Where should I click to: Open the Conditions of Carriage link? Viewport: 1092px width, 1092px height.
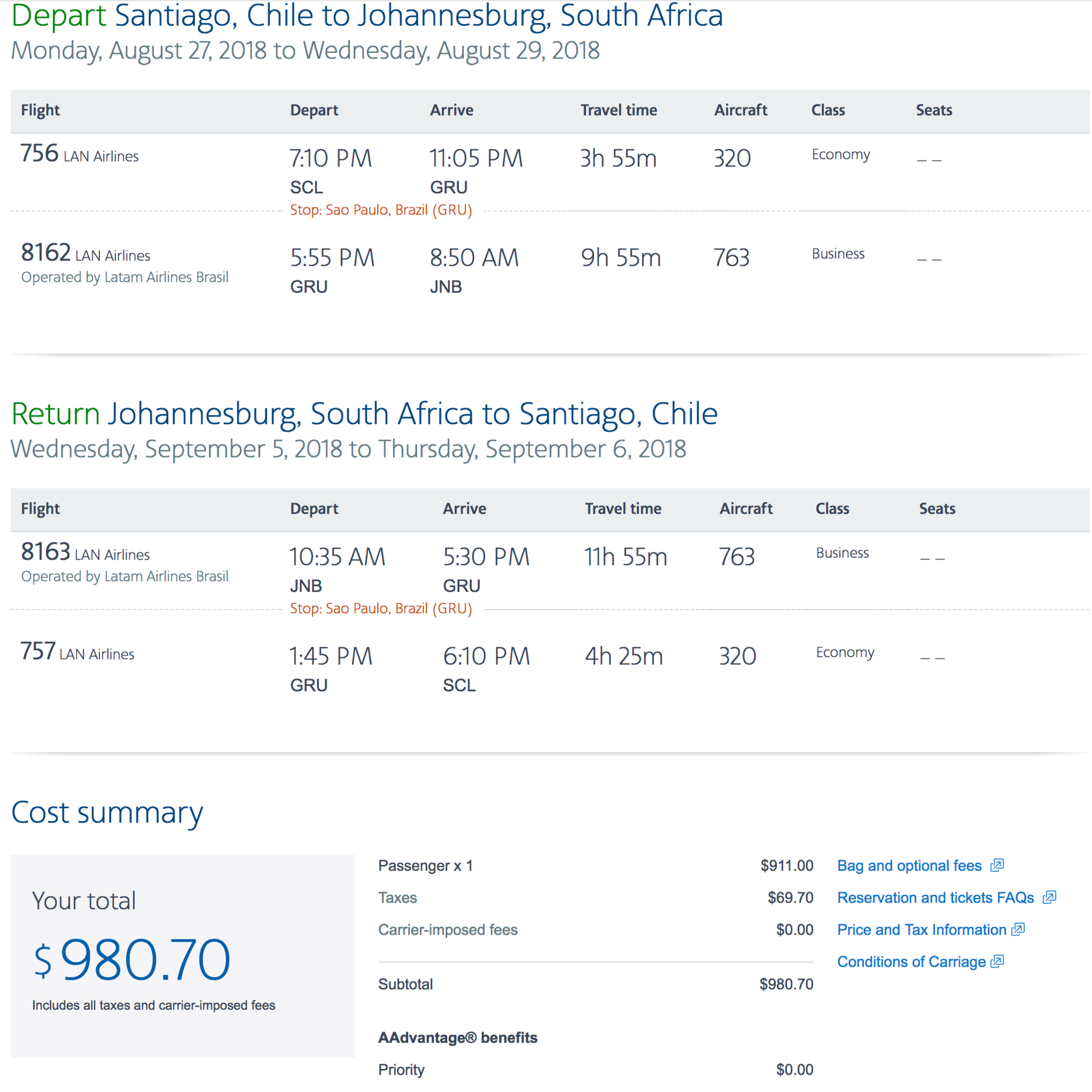[911, 962]
